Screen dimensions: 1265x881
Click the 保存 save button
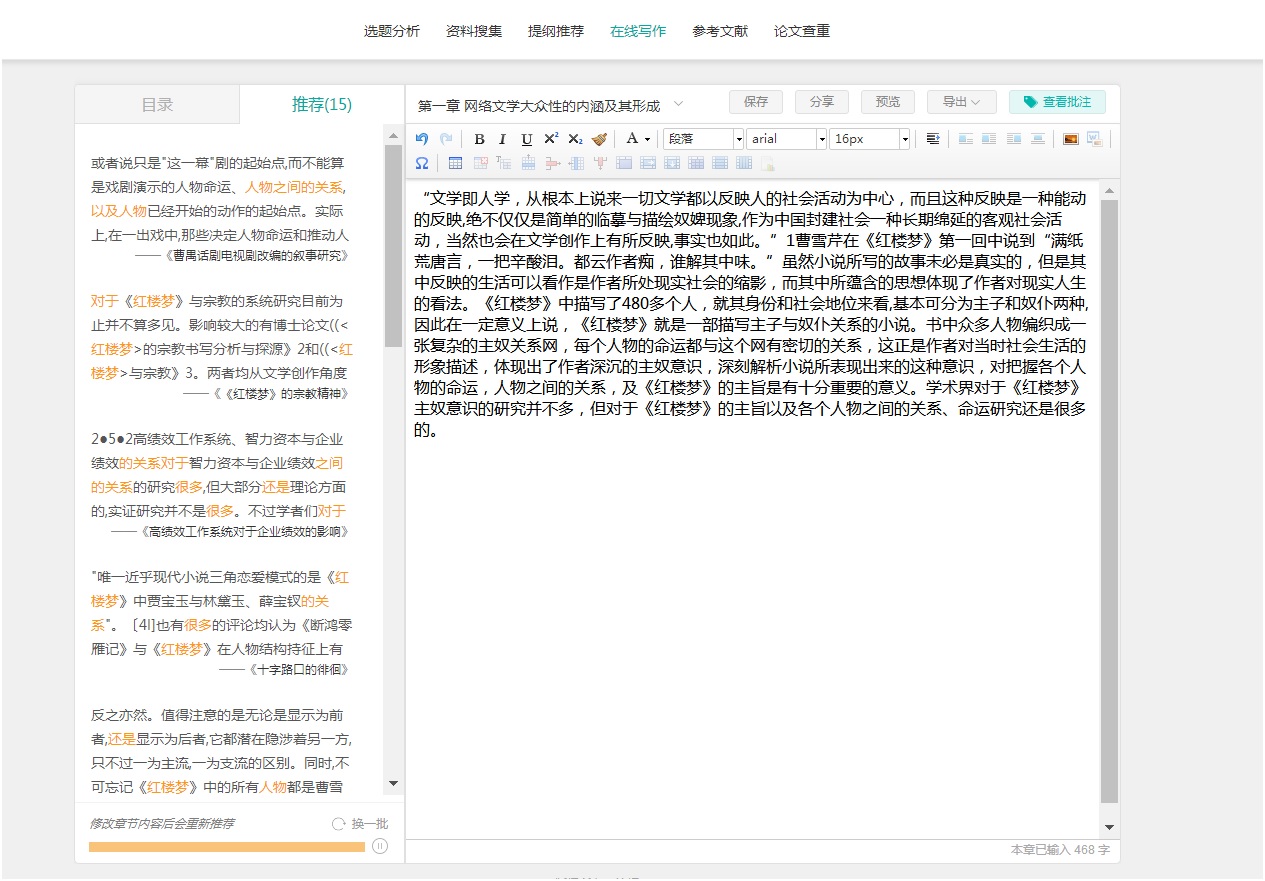point(756,102)
